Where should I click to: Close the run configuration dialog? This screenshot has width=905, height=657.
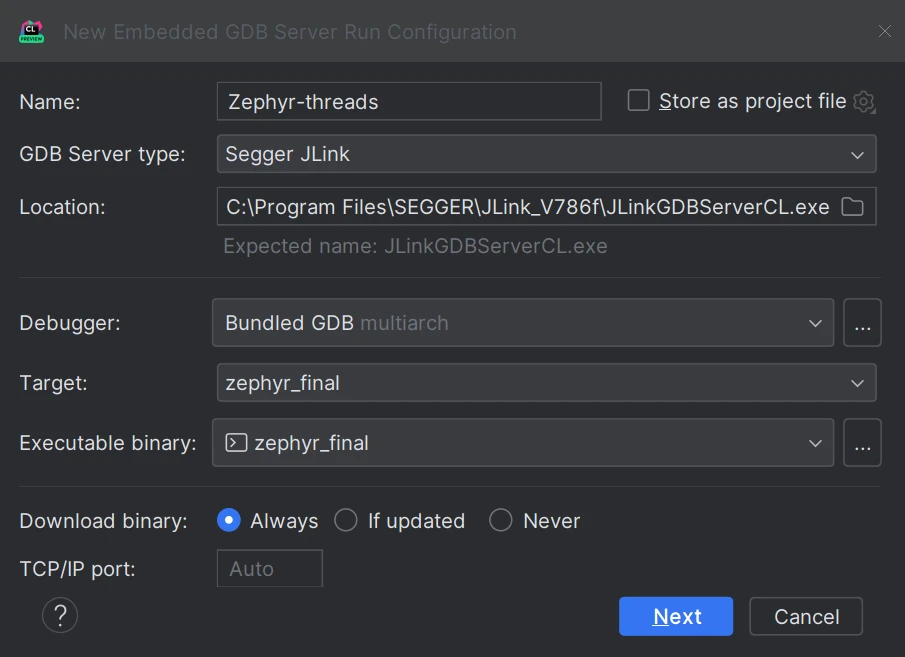tap(884, 32)
